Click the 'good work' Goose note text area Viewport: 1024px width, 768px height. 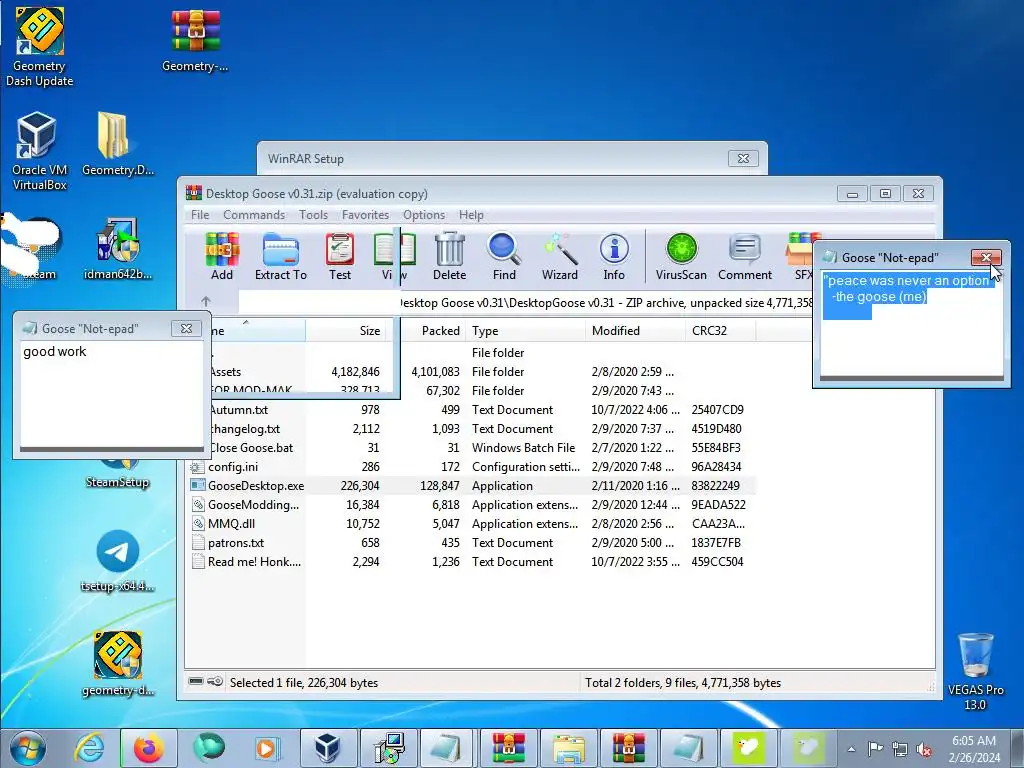(x=112, y=394)
